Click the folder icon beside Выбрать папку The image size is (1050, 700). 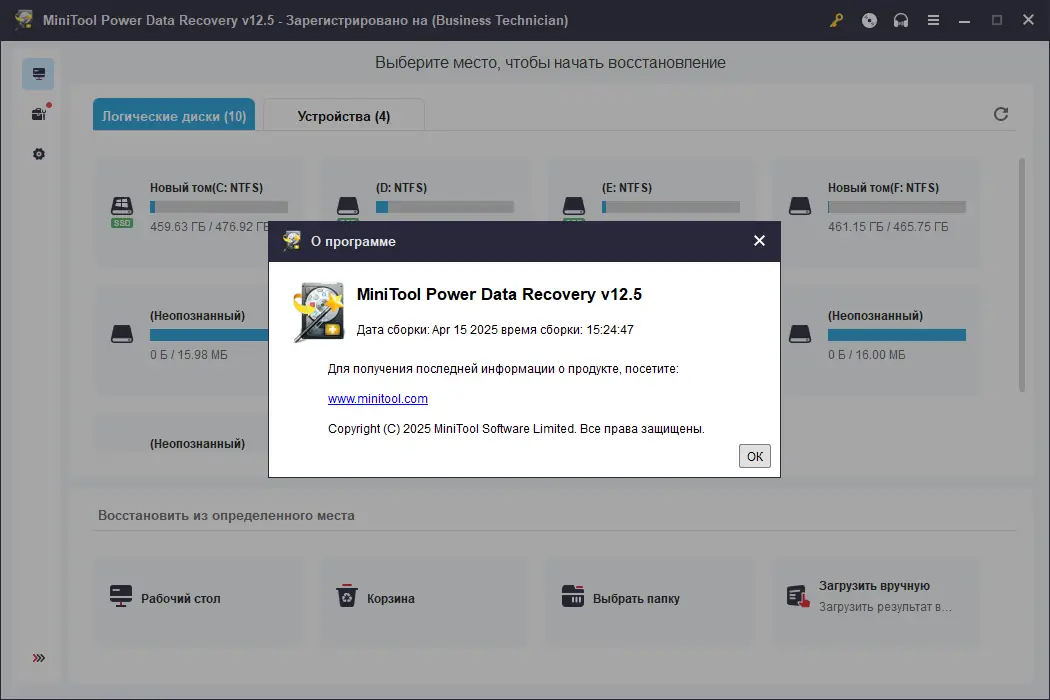click(573, 596)
